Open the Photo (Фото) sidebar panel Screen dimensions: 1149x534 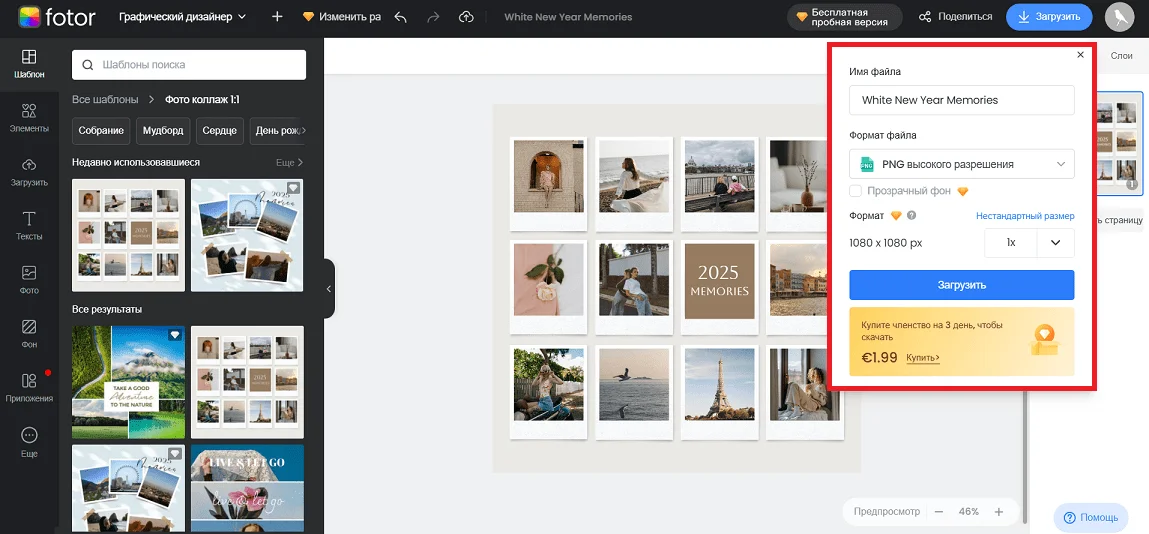(29, 278)
